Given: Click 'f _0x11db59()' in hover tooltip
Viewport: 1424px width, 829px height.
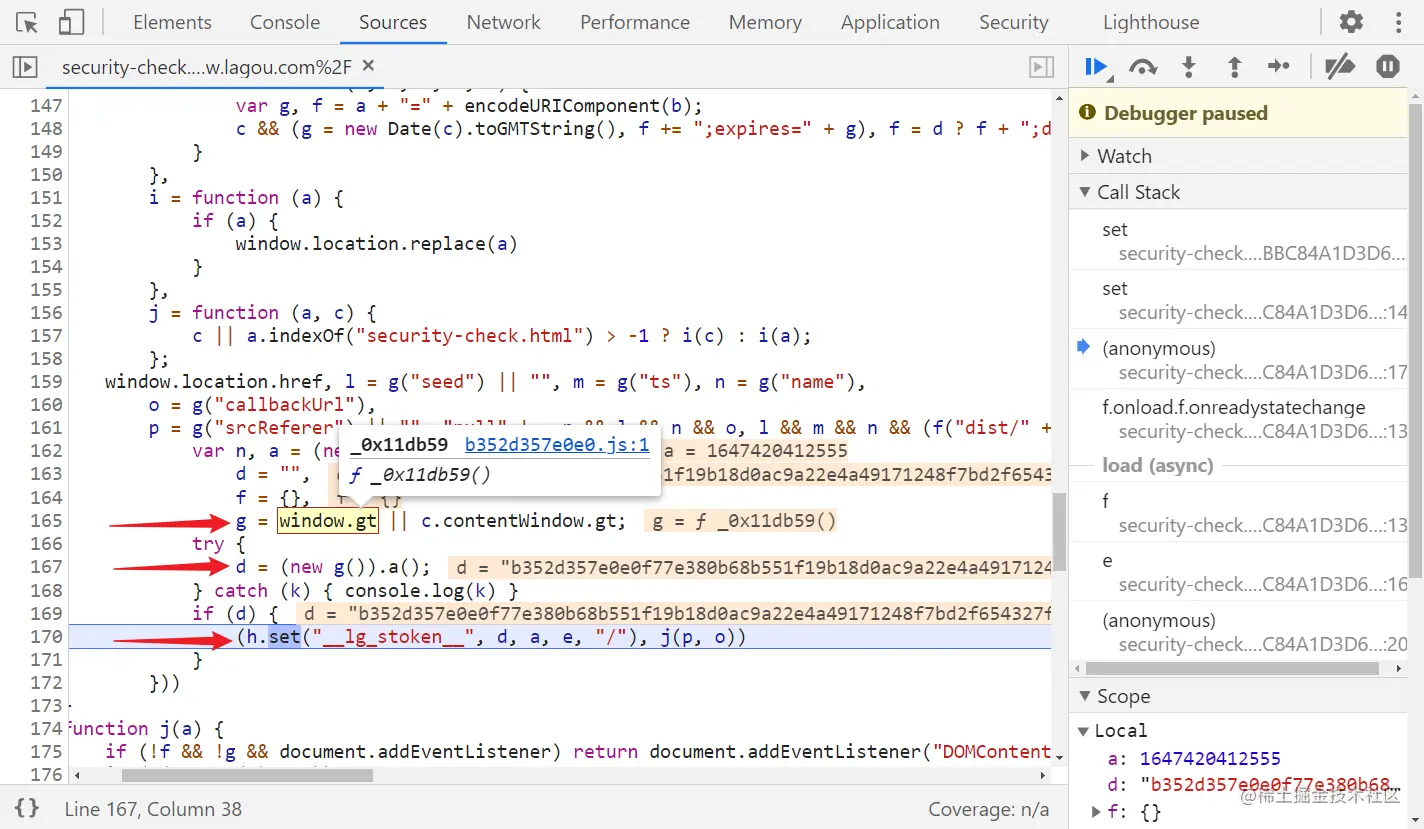Looking at the screenshot, I should click(x=420, y=475).
